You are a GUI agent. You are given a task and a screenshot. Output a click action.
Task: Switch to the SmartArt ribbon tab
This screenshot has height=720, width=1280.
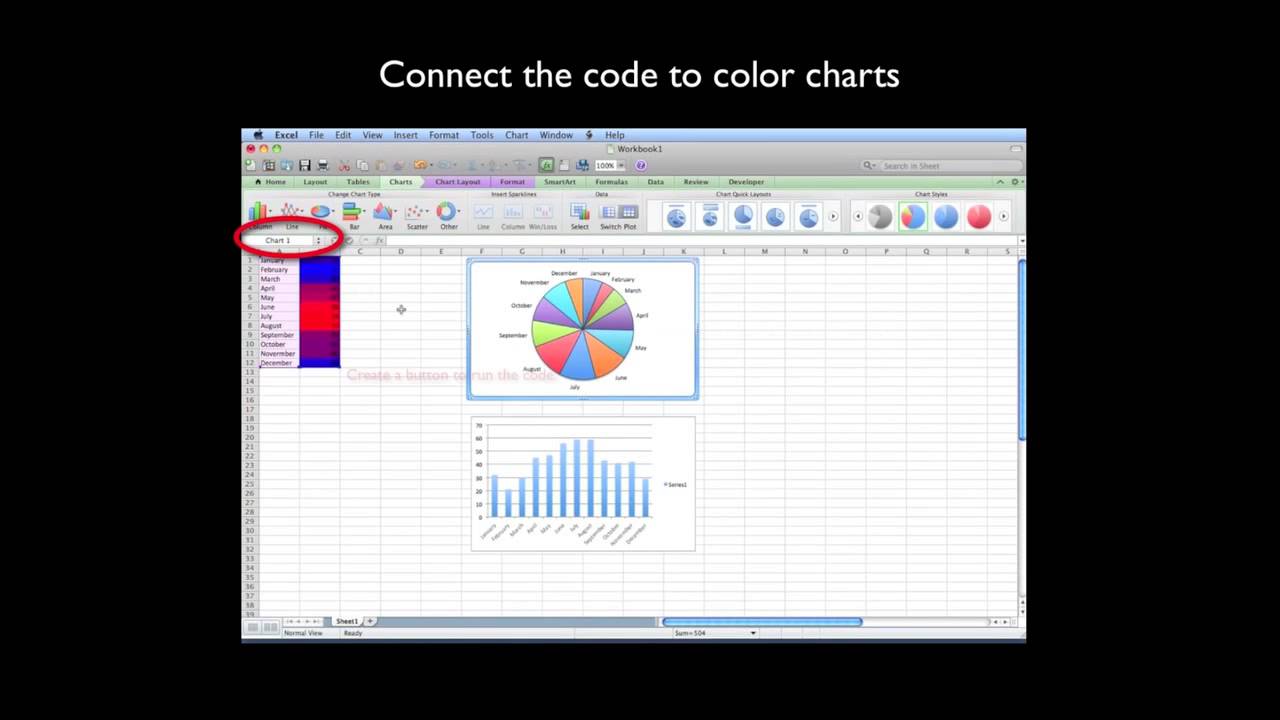(559, 182)
